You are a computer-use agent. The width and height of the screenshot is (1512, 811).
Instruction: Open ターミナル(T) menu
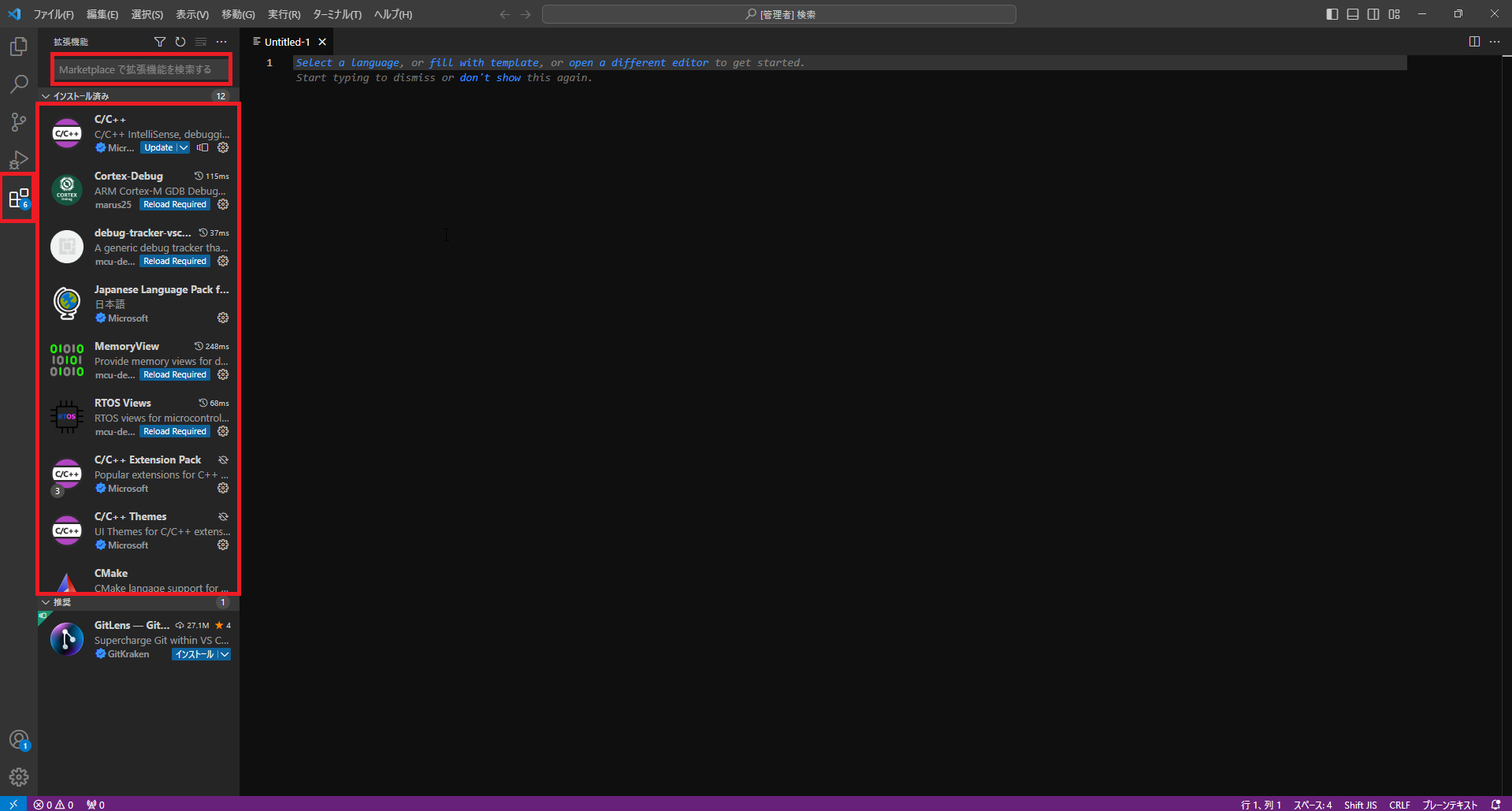(x=337, y=14)
